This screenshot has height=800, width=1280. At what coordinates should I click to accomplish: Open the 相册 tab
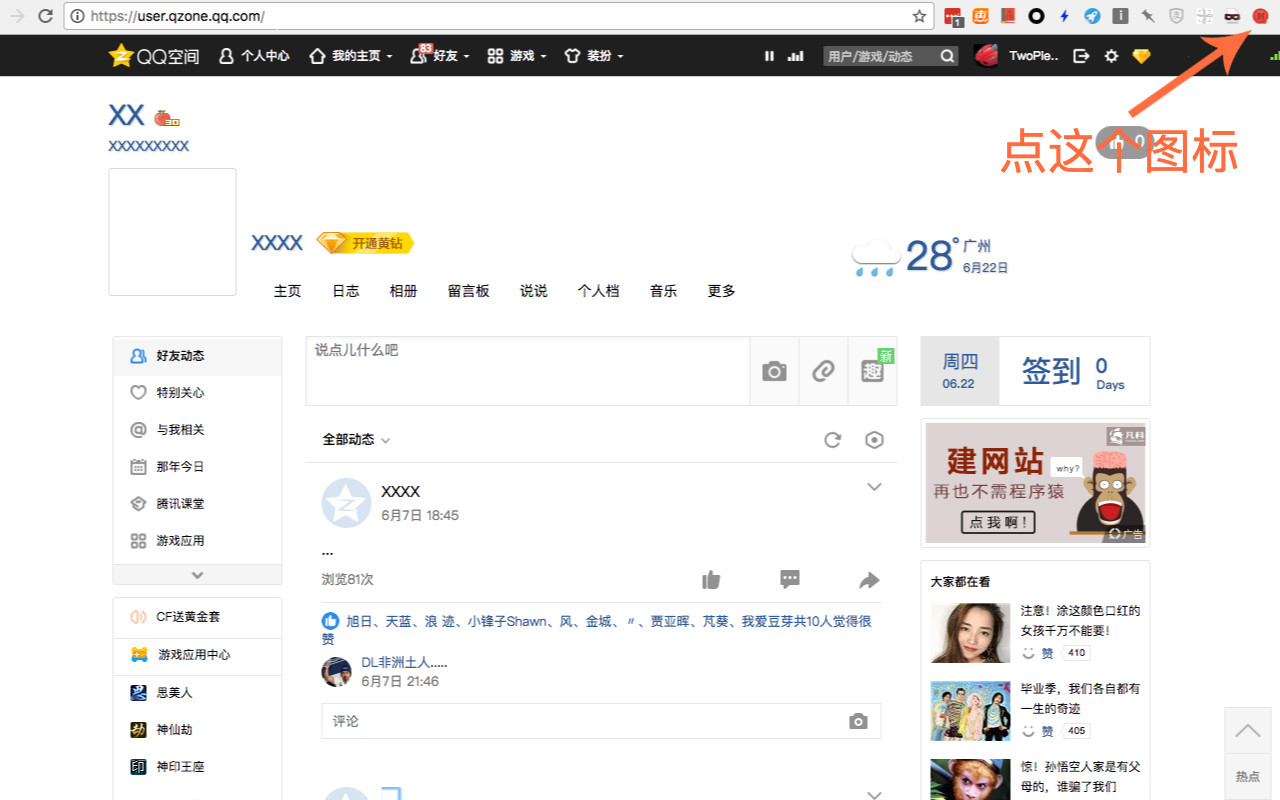coord(404,291)
